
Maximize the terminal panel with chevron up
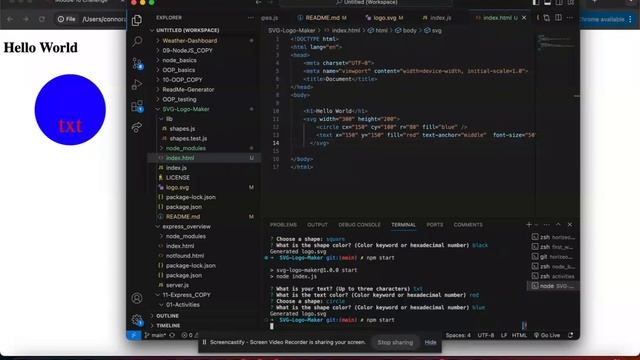tap(558, 224)
